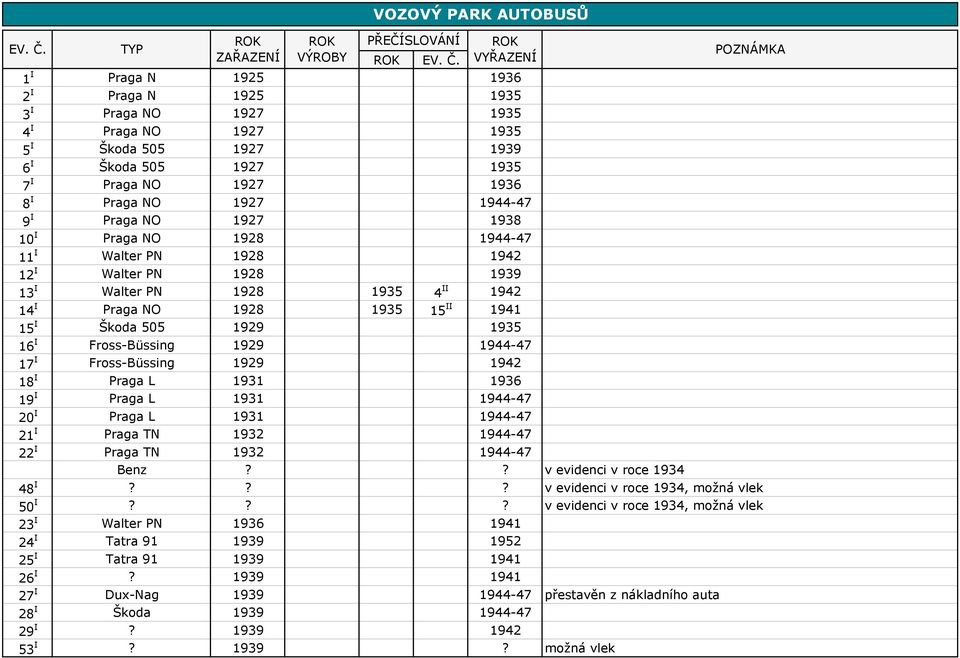960x658 pixels.
Task: Select Škoda 505 in row 15
Action: [132, 327]
